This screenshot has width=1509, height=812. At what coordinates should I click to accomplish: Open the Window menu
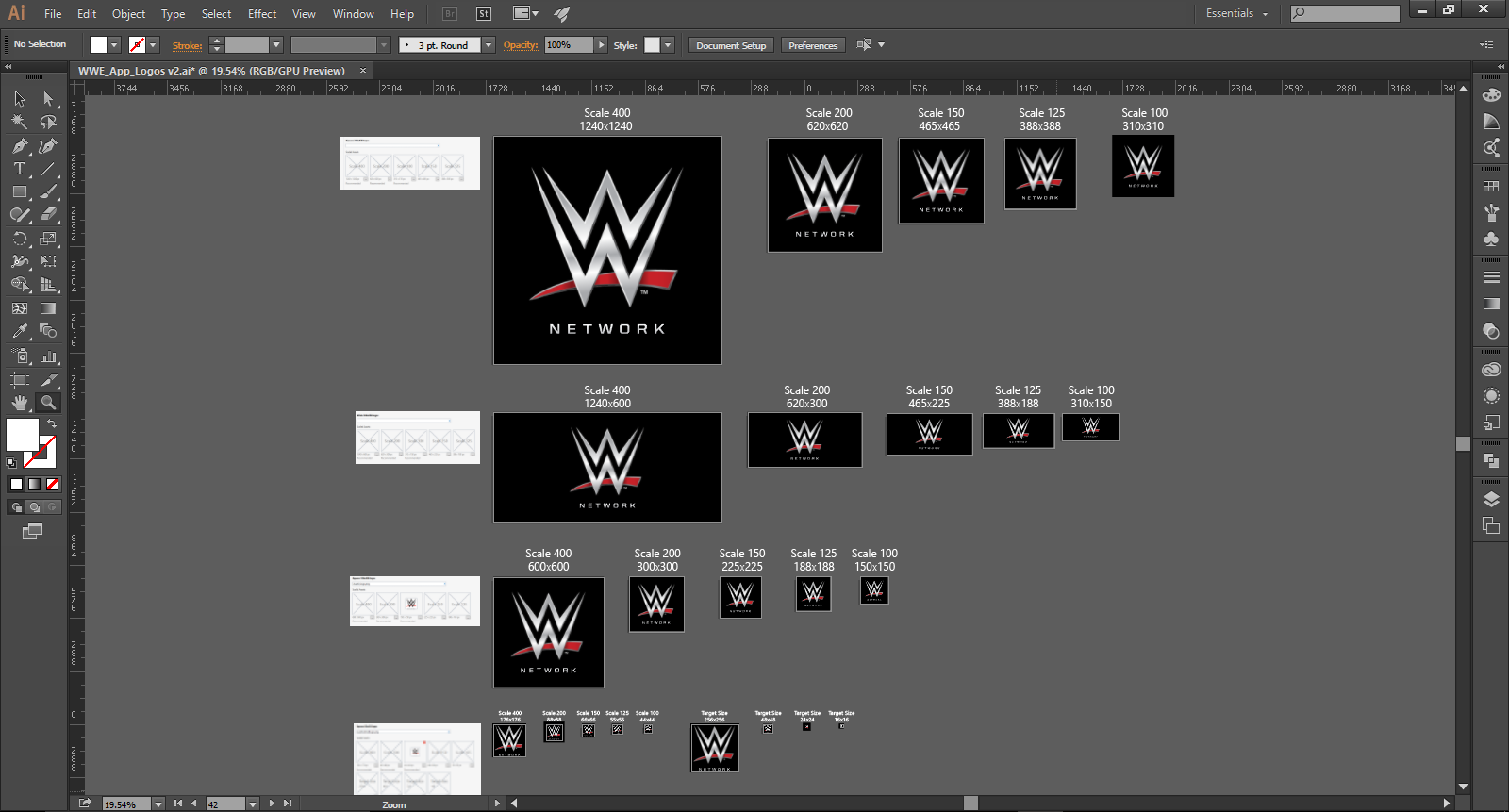354,14
